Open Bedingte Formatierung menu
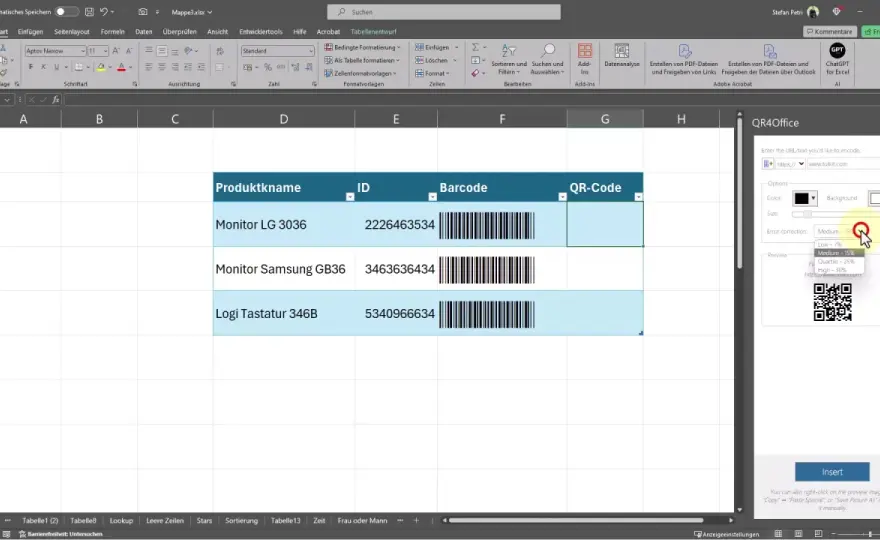Image resolution: width=880 pixels, height=540 pixels. (363, 47)
